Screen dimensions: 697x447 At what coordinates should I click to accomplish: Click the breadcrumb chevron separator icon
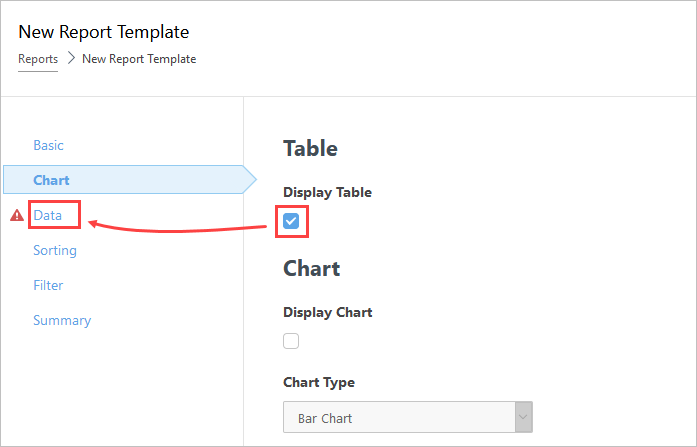pyautogui.click(x=71, y=58)
